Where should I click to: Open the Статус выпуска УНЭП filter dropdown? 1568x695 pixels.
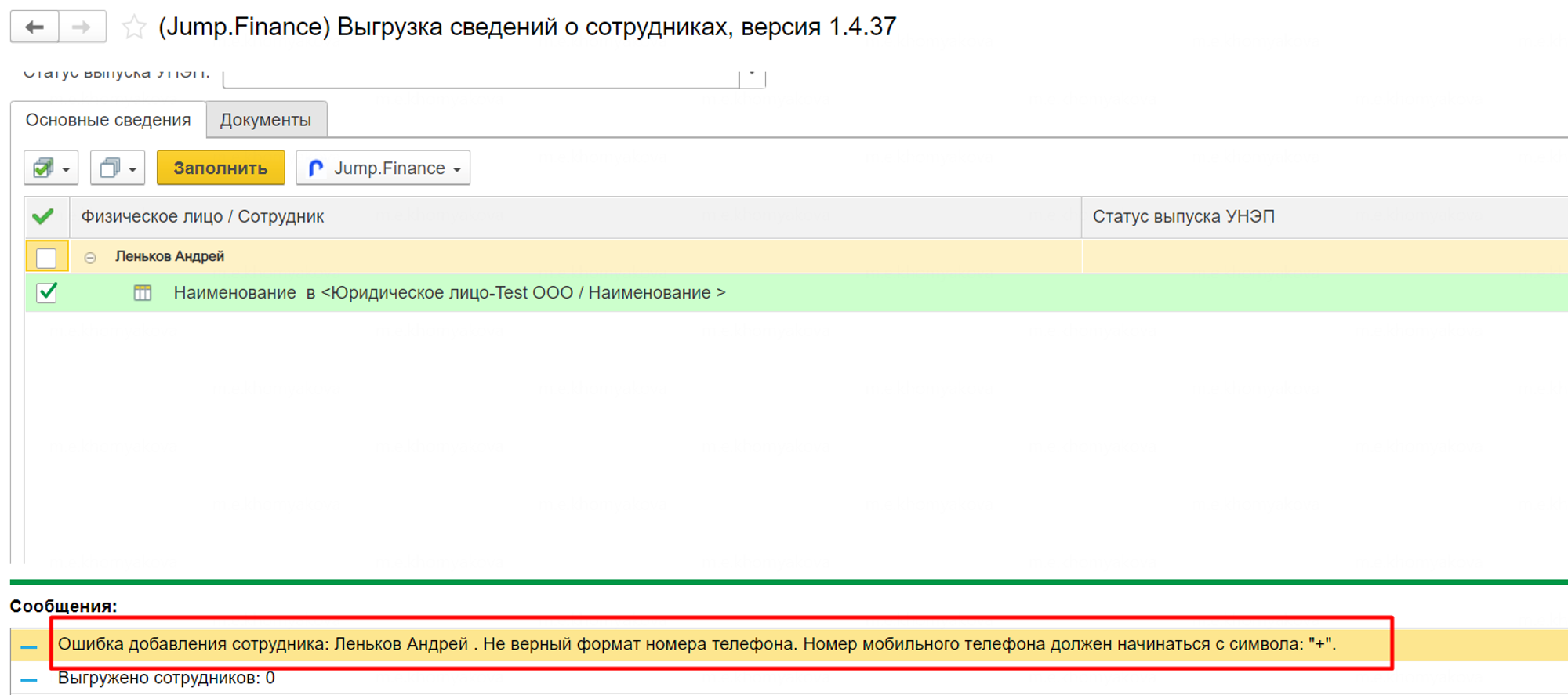(751, 75)
